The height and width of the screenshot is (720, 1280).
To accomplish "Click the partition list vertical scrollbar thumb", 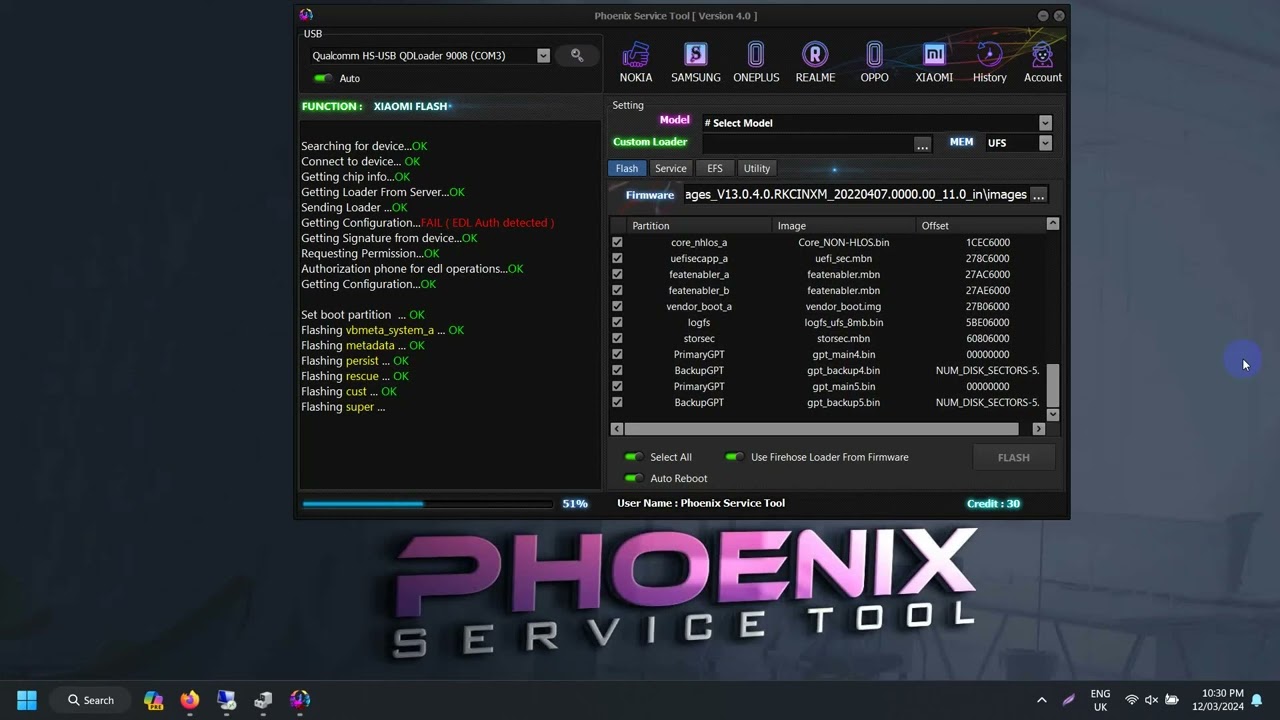I will point(1052,384).
